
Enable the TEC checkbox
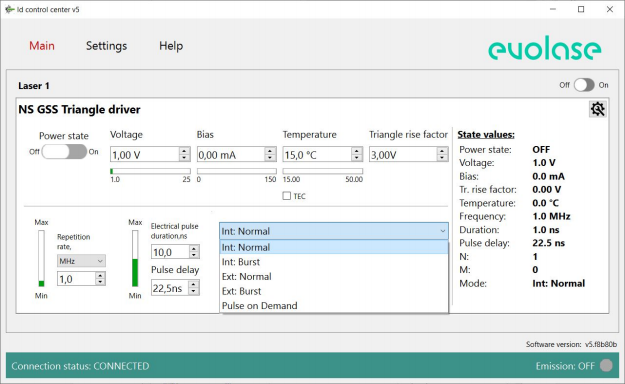tap(287, 196)
